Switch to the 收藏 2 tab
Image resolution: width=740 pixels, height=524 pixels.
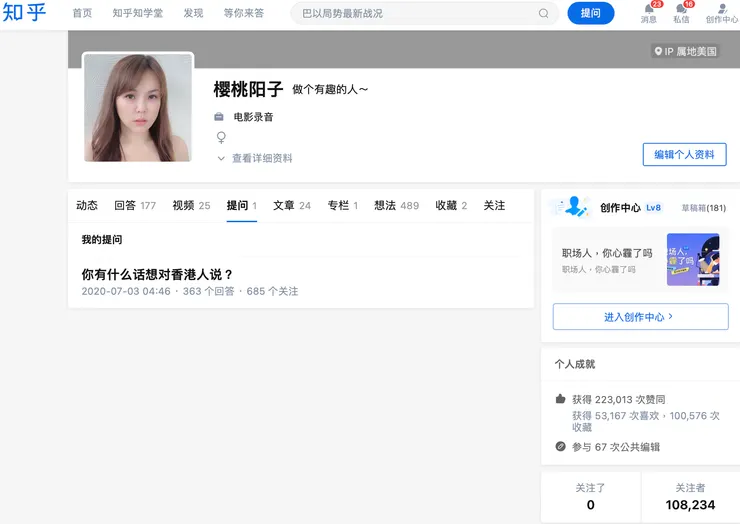(x=451, y=205)
